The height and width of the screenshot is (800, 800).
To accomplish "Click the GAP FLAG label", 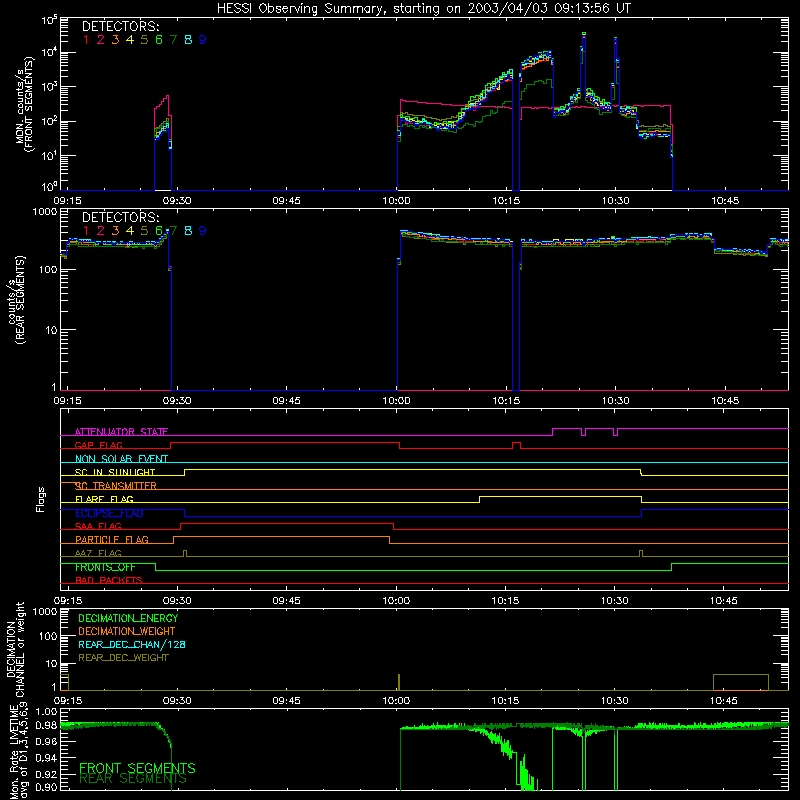I will (x=98, y=445).
